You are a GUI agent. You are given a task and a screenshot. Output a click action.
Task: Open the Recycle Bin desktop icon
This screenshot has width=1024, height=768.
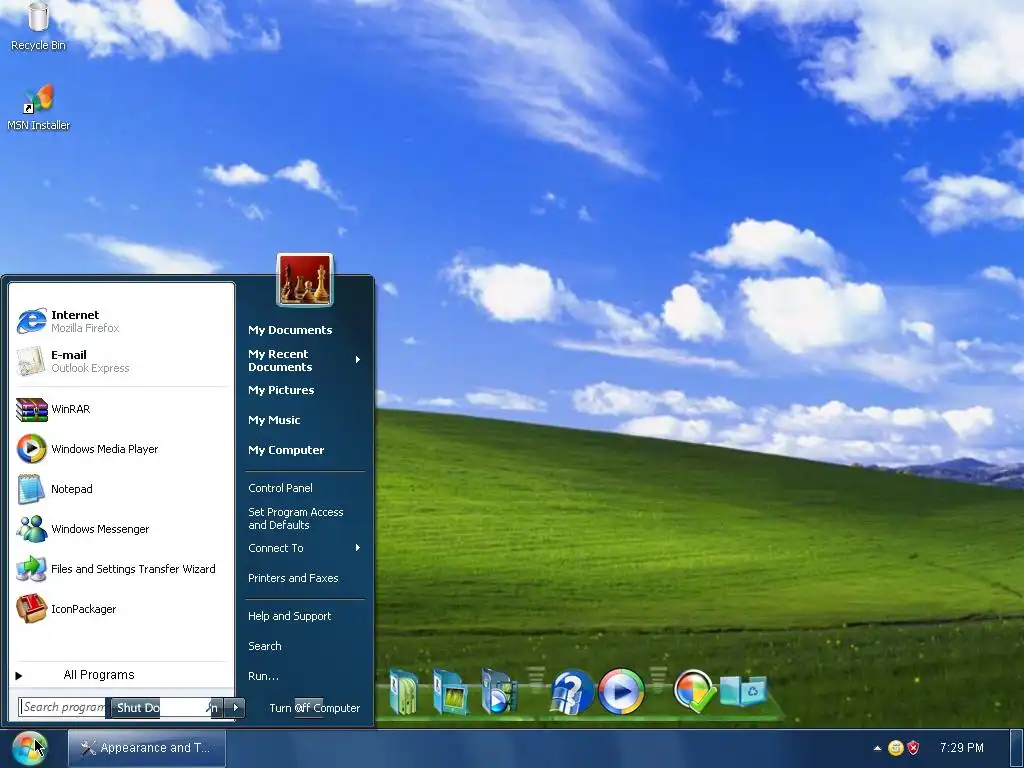click(38, 26)
